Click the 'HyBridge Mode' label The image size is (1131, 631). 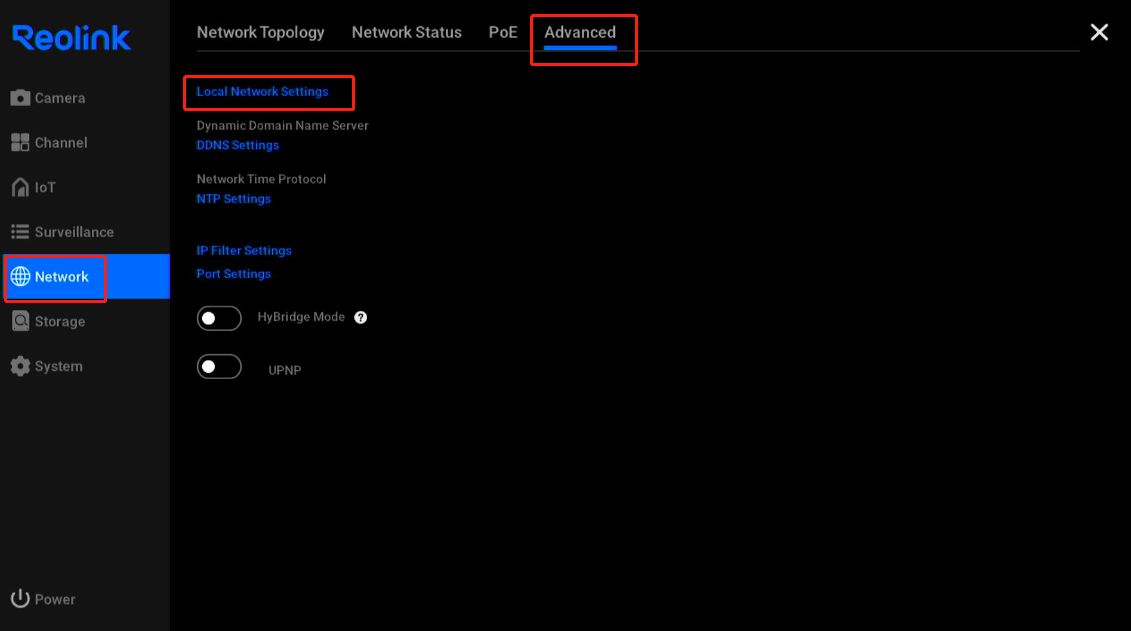coord(301,317)
